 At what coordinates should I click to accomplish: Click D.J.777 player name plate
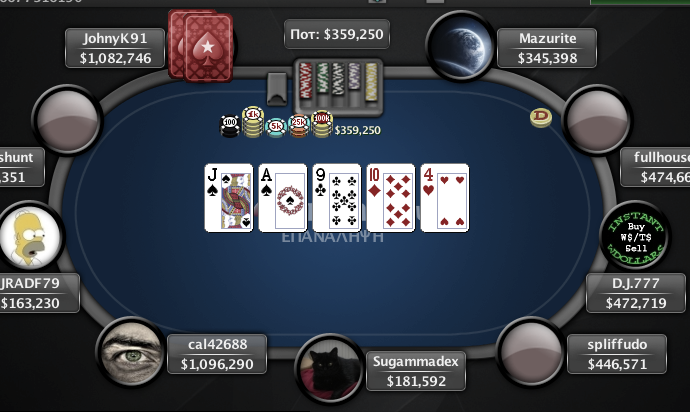[x=636, y=293]
